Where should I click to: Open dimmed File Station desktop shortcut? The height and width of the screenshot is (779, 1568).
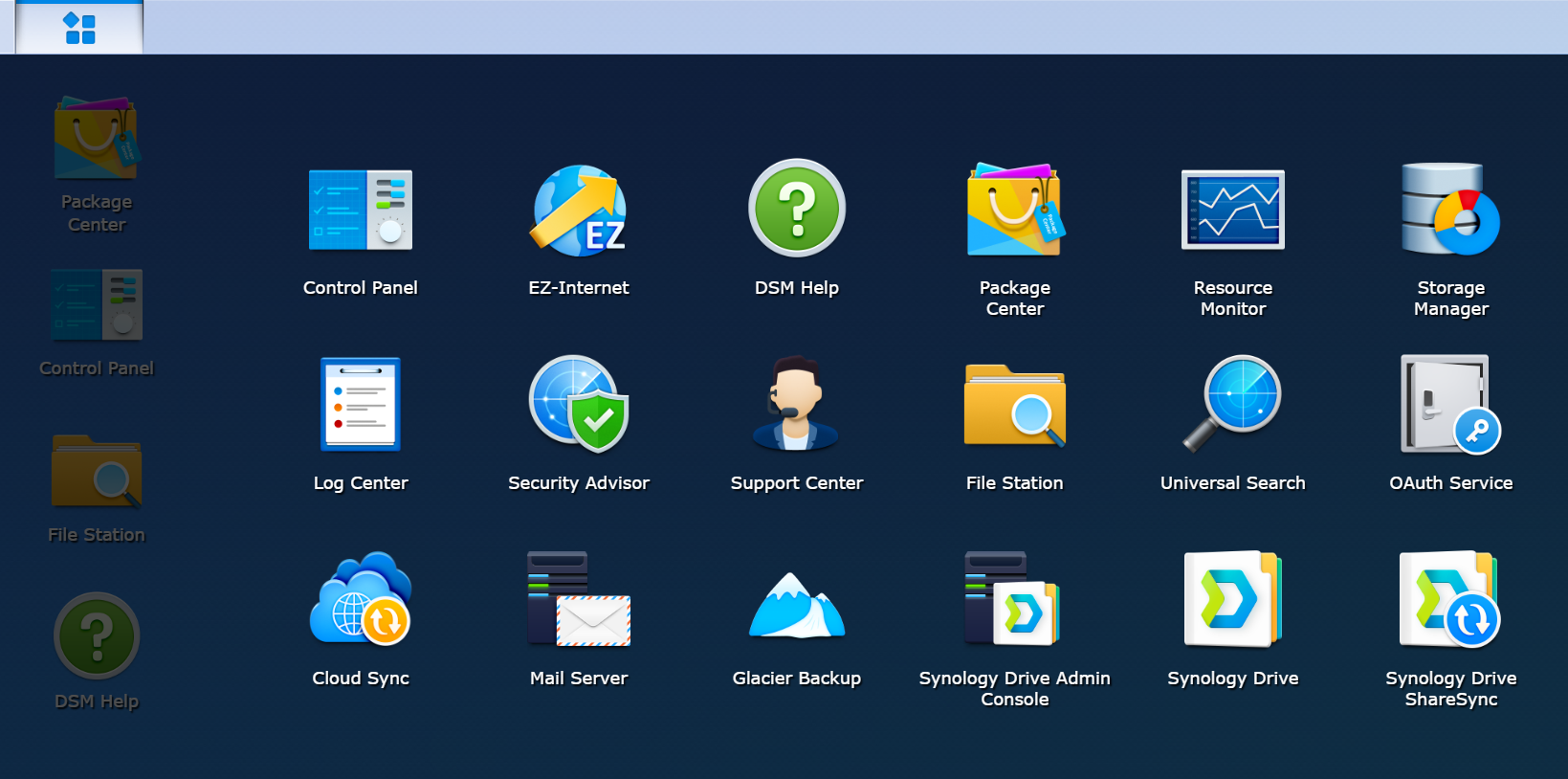point(97,472)
